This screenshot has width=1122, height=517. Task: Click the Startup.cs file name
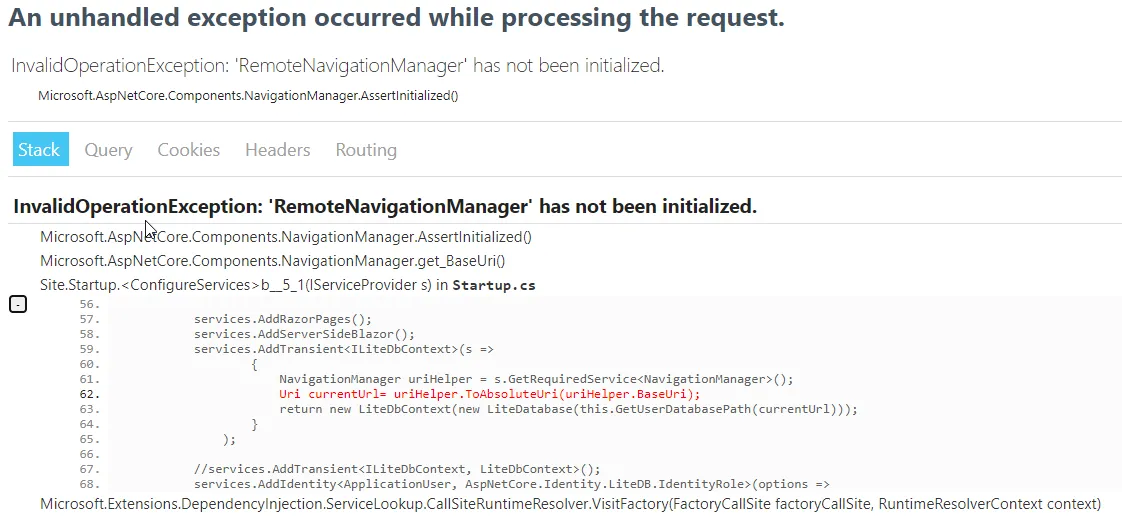coord(494,285)
